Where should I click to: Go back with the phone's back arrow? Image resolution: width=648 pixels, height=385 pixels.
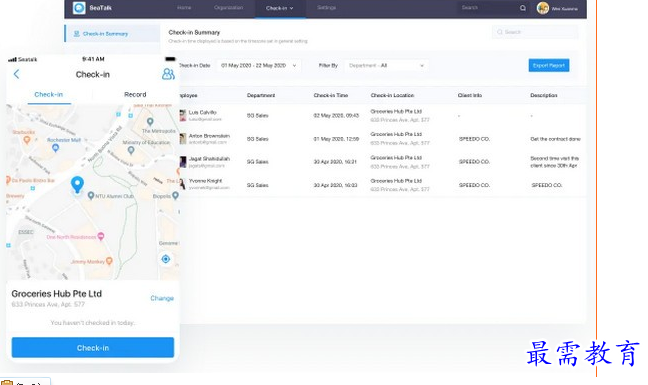click(17, 74)
